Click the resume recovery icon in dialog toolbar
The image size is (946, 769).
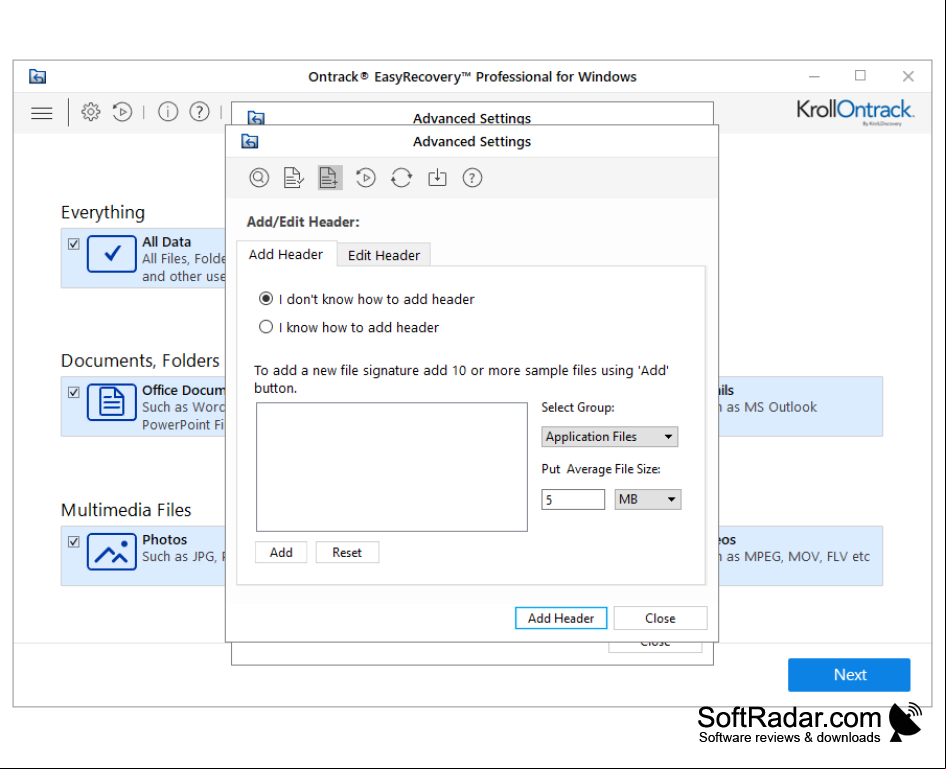coord(366,178)
